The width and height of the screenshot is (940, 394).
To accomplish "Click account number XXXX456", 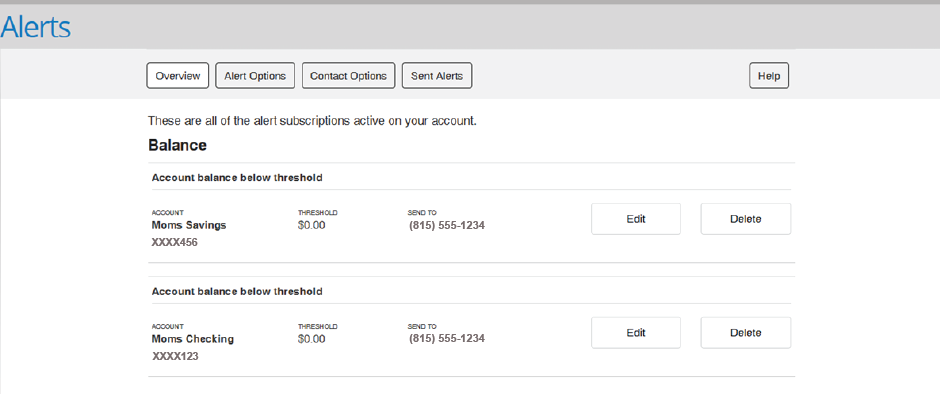I will pos(174,243).
